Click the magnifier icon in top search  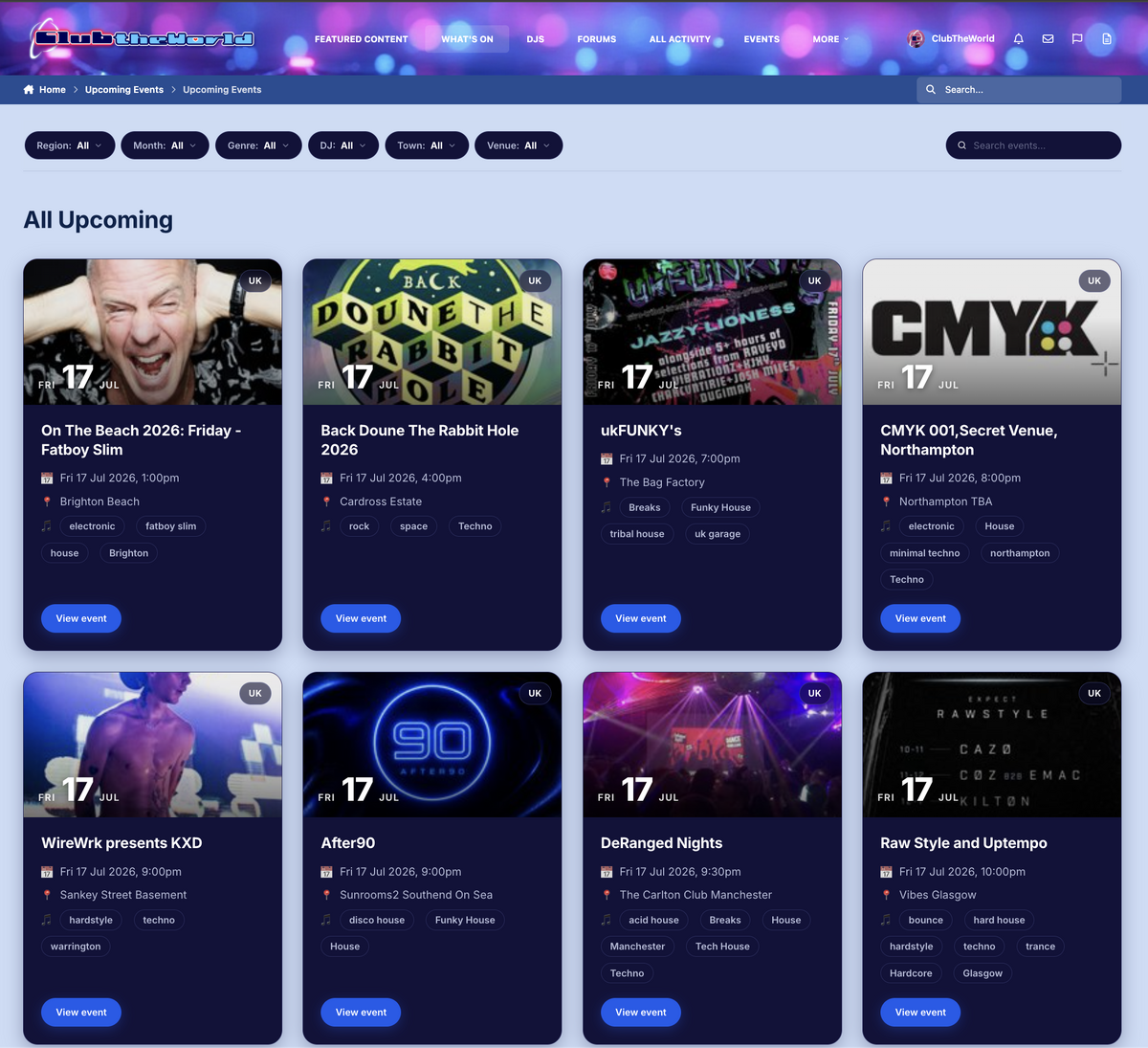click(931, 90)
